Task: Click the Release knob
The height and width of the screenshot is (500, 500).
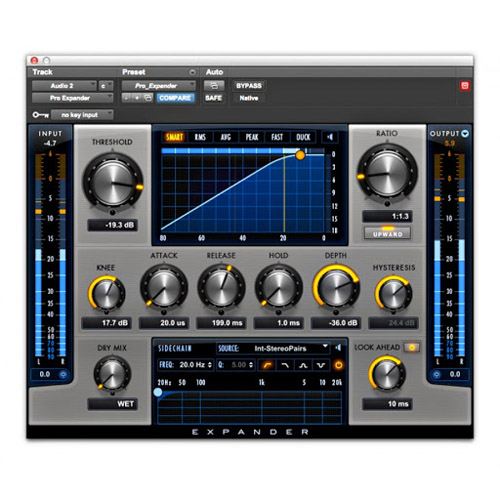Action: 221,287
